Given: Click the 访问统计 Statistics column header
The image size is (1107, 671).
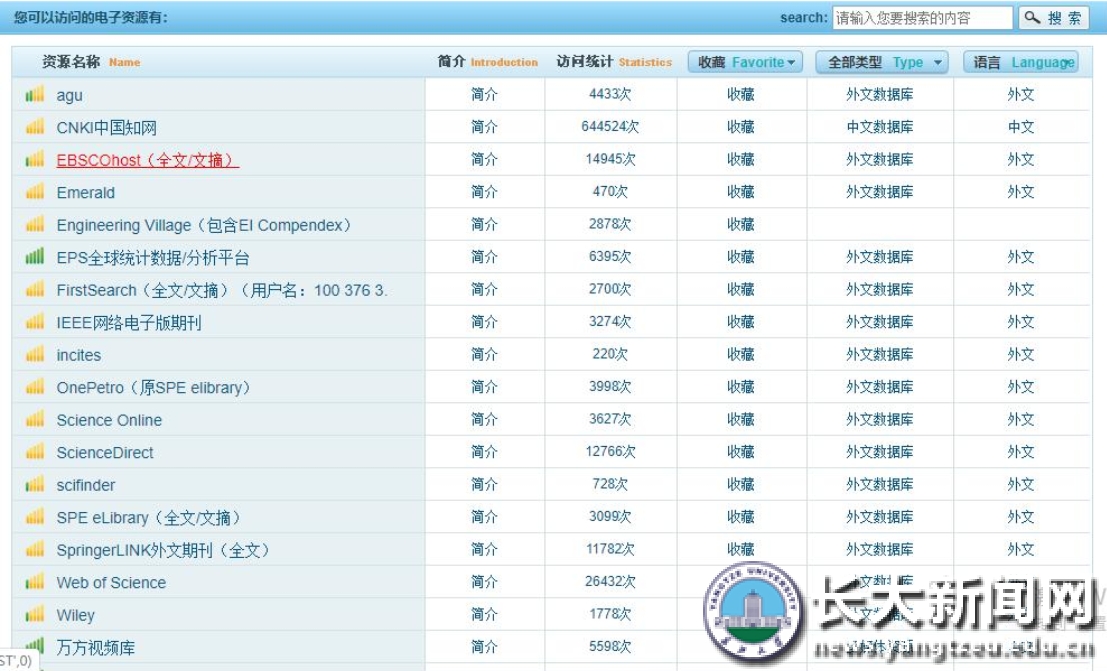Looking at the screenshot, I should click(614, 62).
